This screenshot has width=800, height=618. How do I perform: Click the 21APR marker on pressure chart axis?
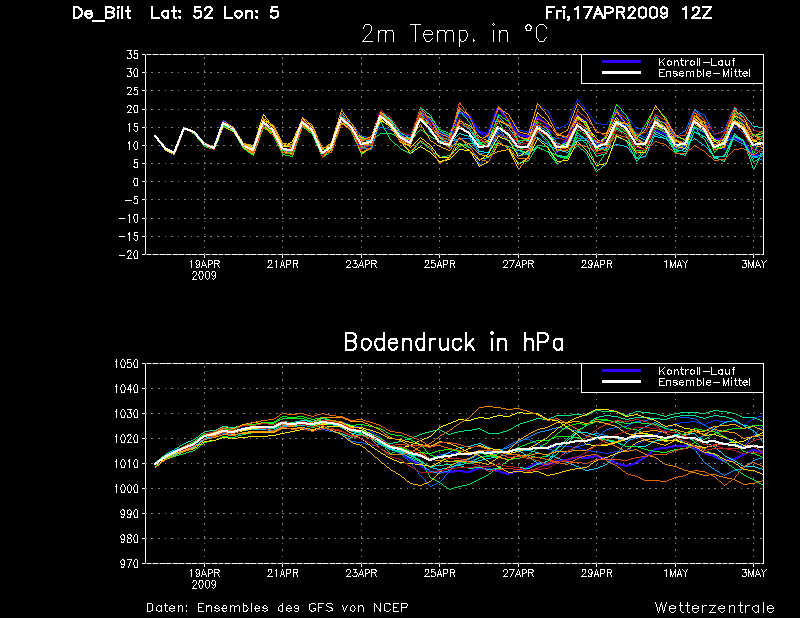(283, 573)
